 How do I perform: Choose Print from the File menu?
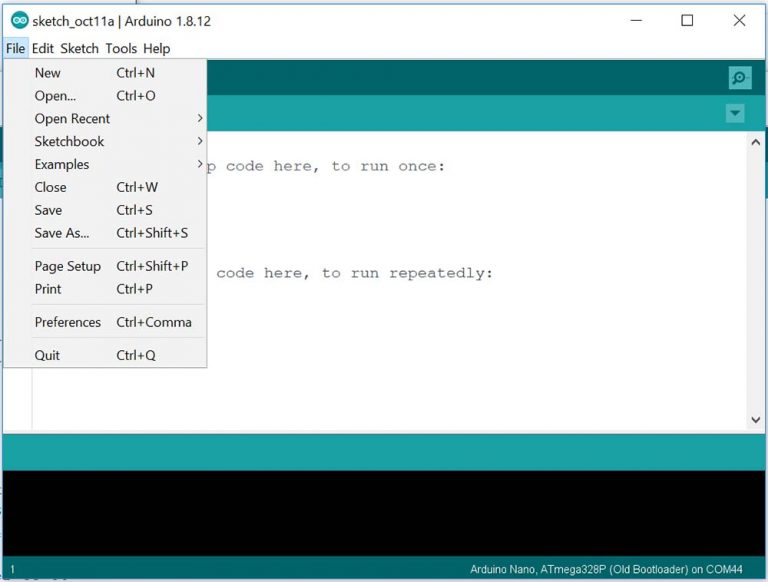[105, 289]
